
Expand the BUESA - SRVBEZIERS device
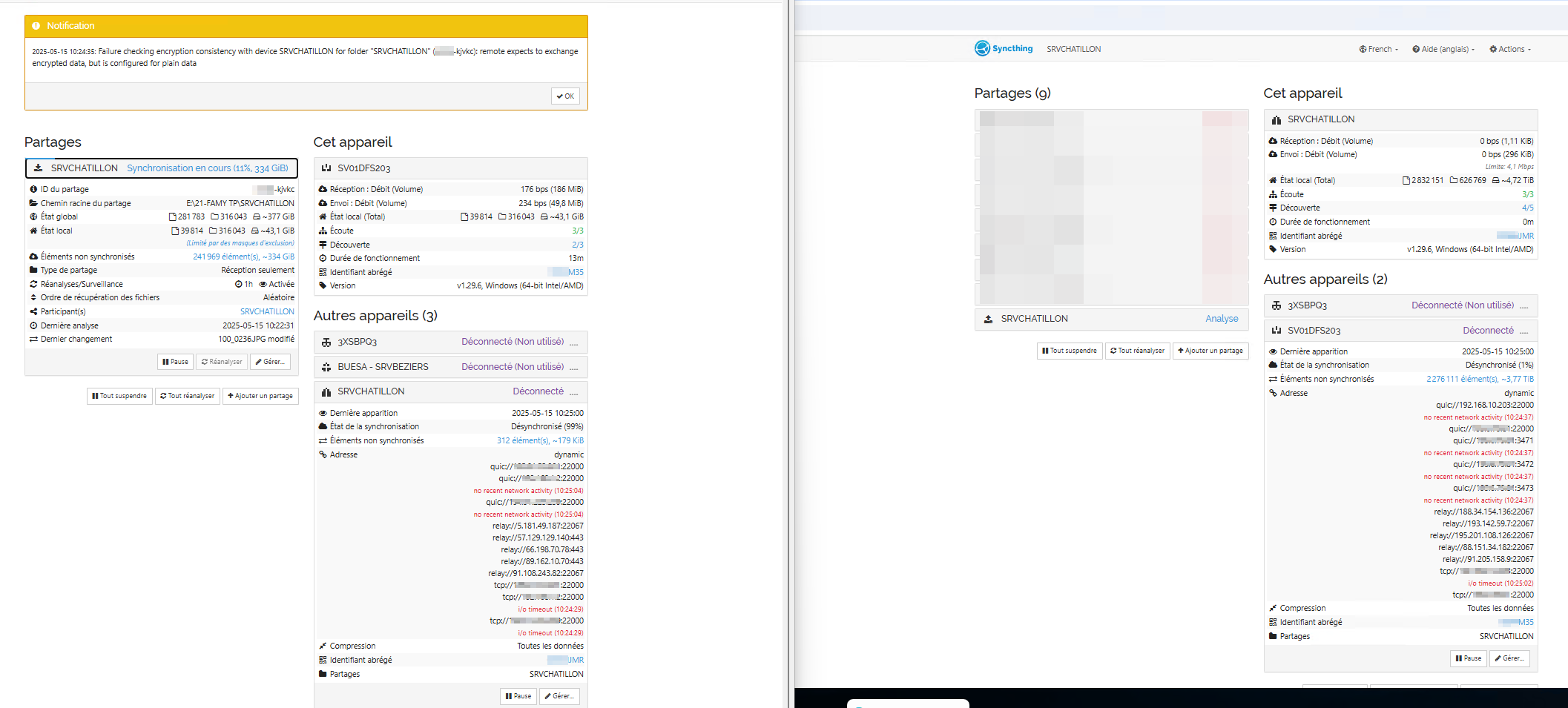coord(451,367)
